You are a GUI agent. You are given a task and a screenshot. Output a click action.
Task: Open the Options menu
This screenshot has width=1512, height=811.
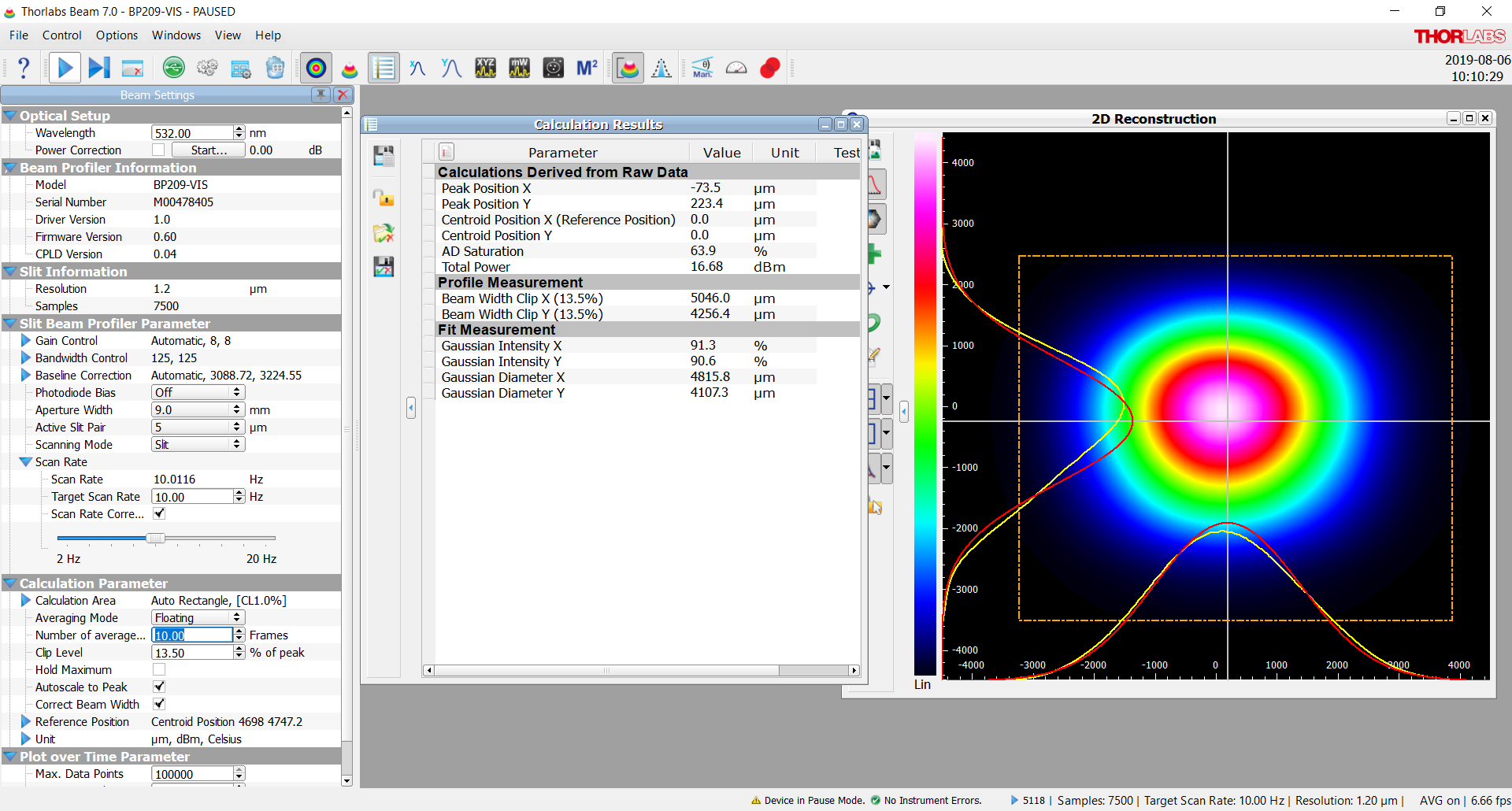117,35
